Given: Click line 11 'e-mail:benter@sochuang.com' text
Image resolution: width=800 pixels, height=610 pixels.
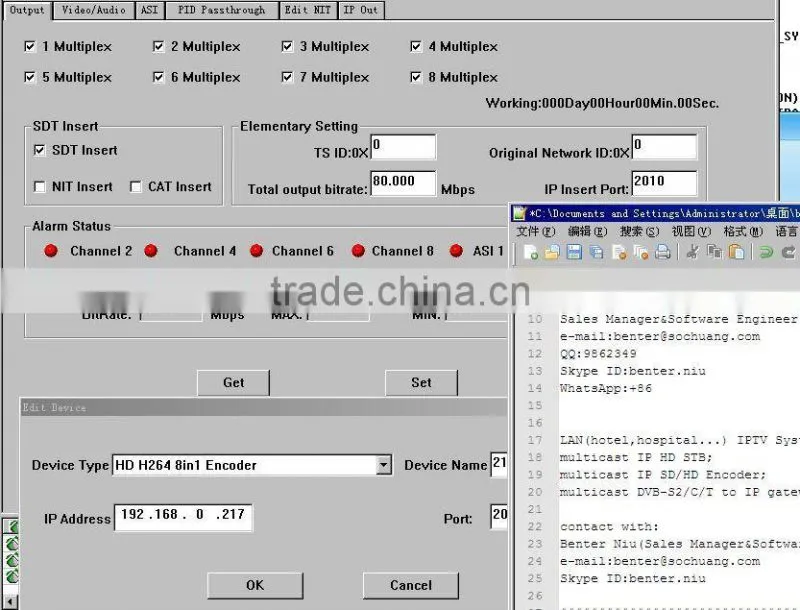Looking at the screenshot, I should tap(660, 337).
